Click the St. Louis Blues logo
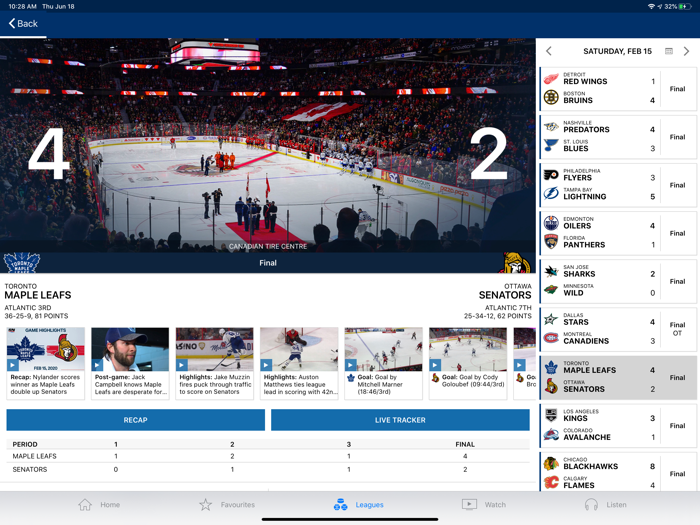The width and height of the screenshot is (700, 525). point(551,146)
